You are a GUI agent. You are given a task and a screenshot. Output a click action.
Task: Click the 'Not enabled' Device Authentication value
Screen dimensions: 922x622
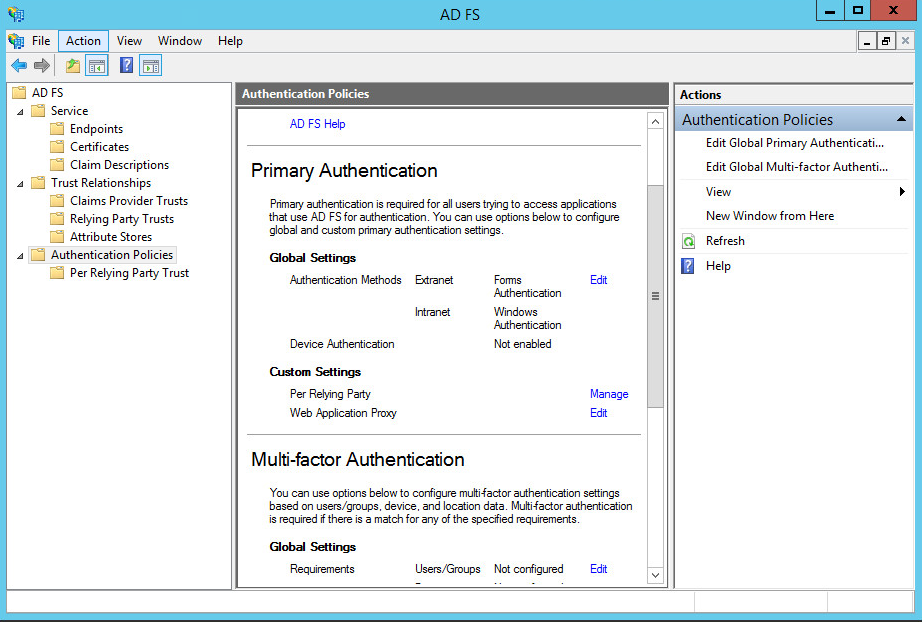point(522,344)
